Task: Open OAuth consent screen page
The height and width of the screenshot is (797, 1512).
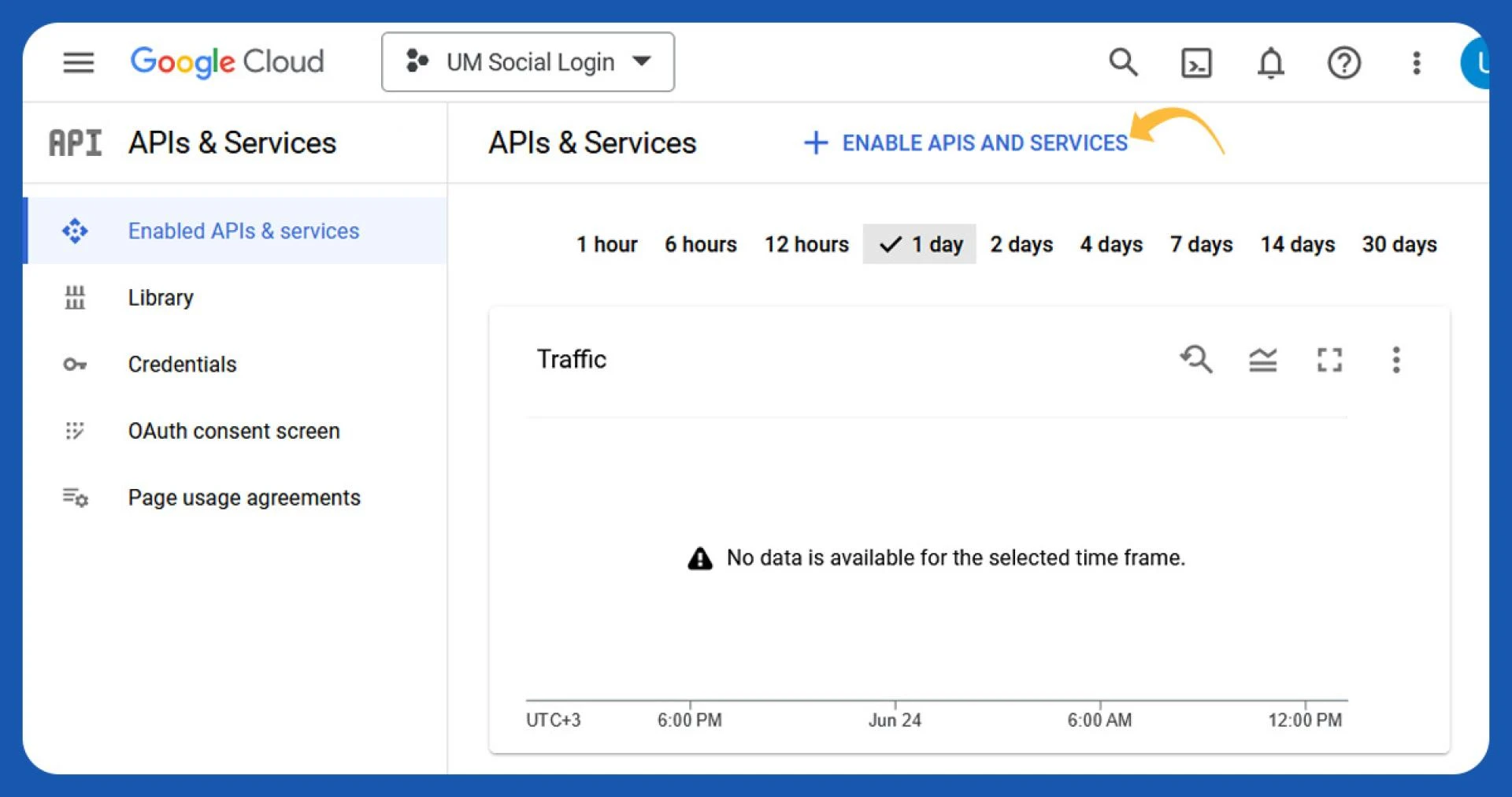Action: pyautogui.click(x=236, y=431)
